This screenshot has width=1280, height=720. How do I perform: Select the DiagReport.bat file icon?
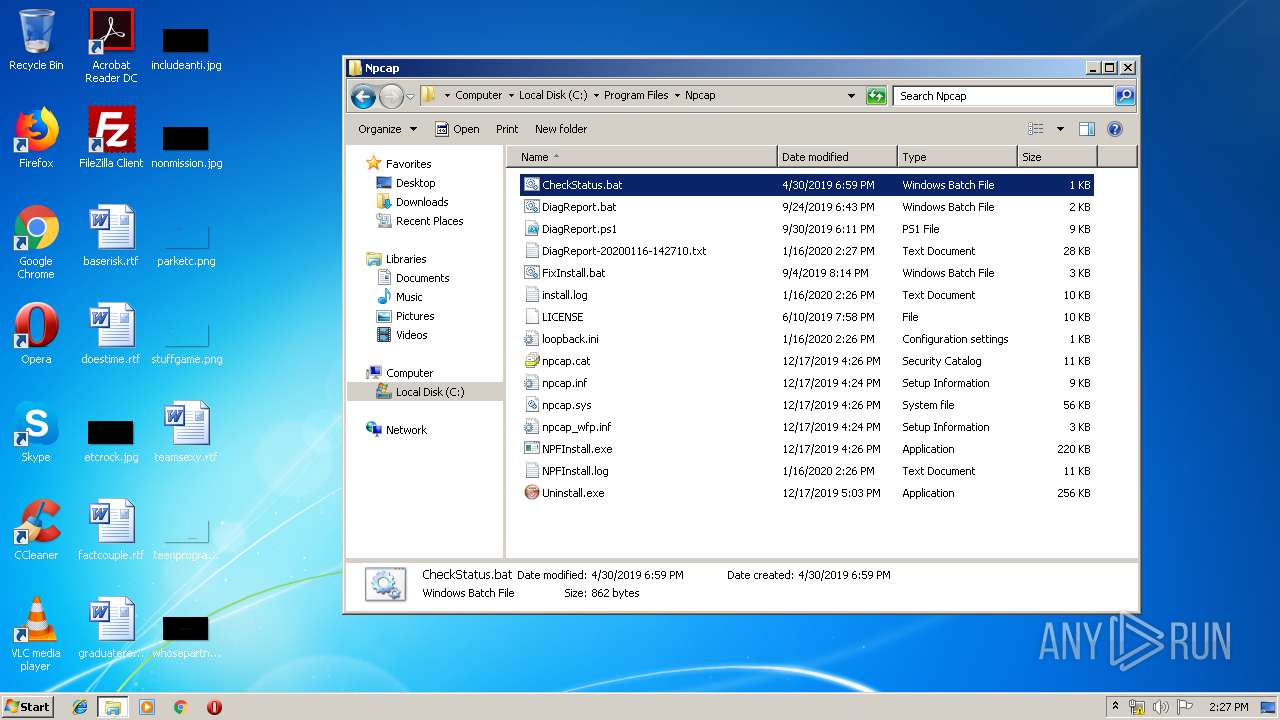532,207
